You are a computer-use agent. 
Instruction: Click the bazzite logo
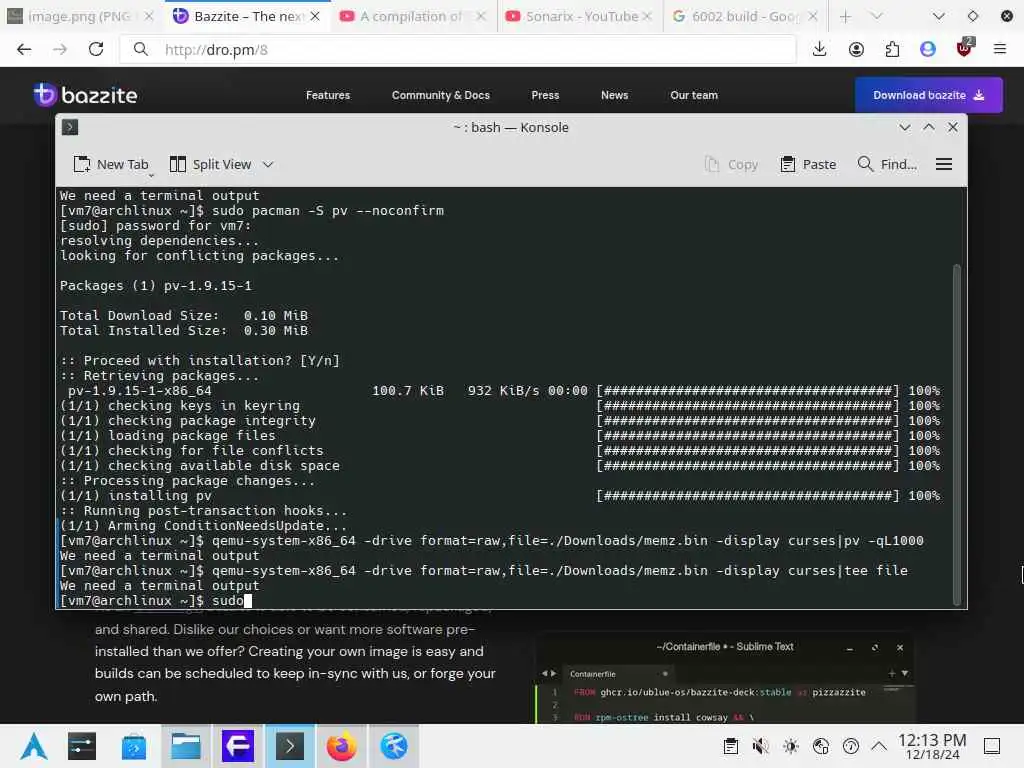tap(86, 95)
